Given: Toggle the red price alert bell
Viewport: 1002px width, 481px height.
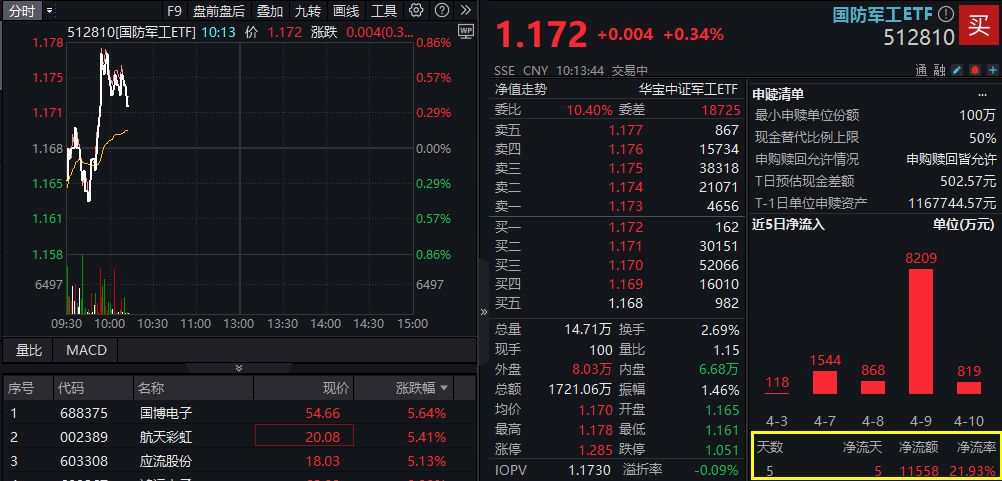Looking at the screenshot, I should click(975, 70).
